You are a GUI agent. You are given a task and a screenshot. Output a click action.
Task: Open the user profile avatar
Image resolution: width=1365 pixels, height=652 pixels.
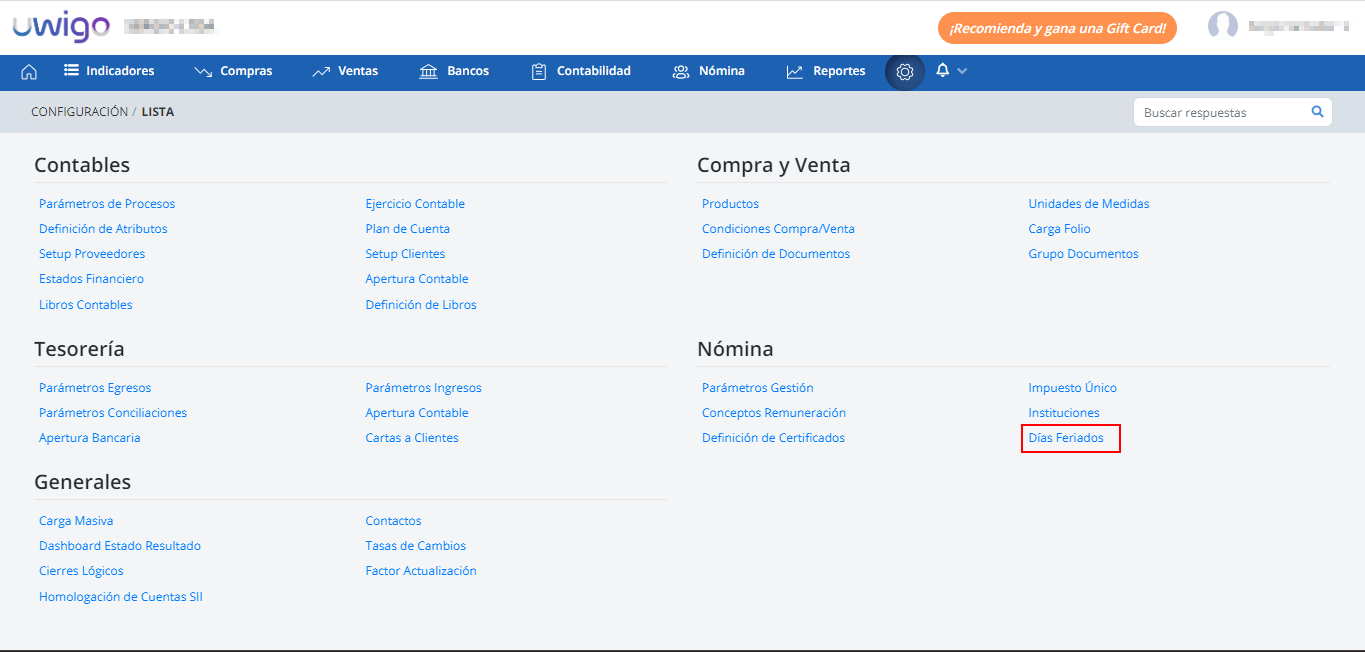1222,27
